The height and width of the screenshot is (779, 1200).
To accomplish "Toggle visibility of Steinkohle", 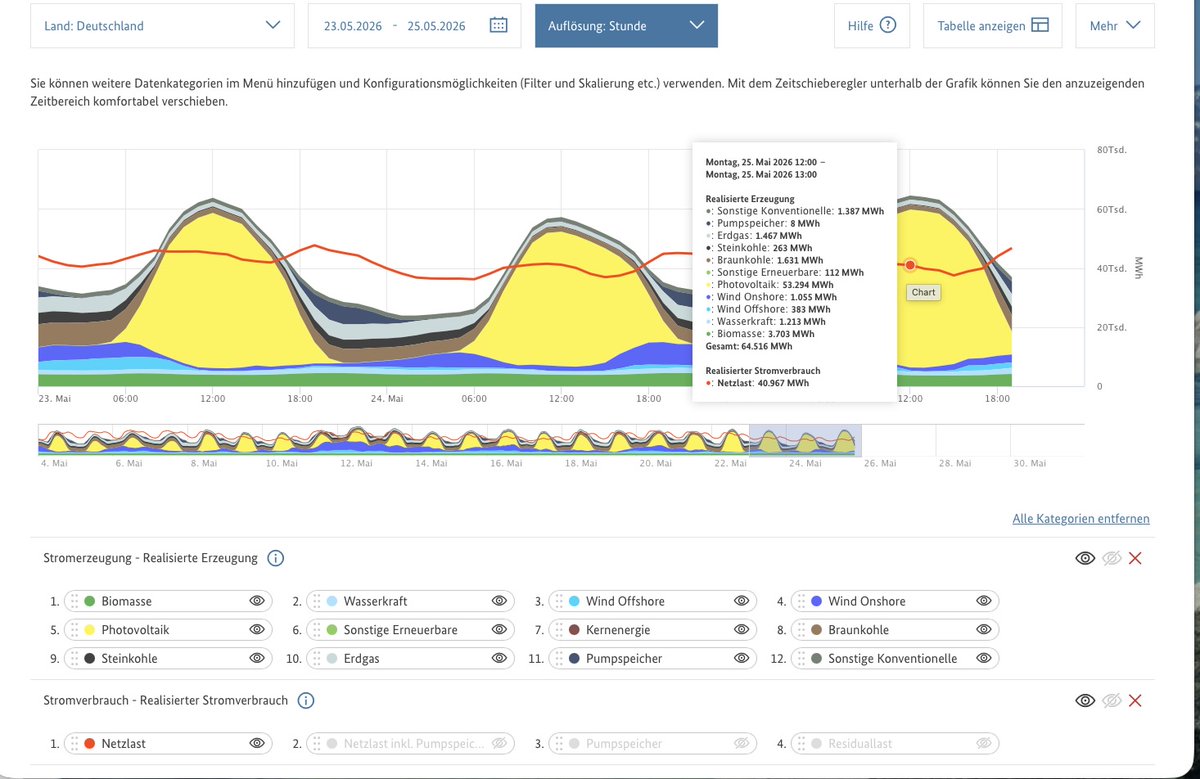I will pos(257,658).
